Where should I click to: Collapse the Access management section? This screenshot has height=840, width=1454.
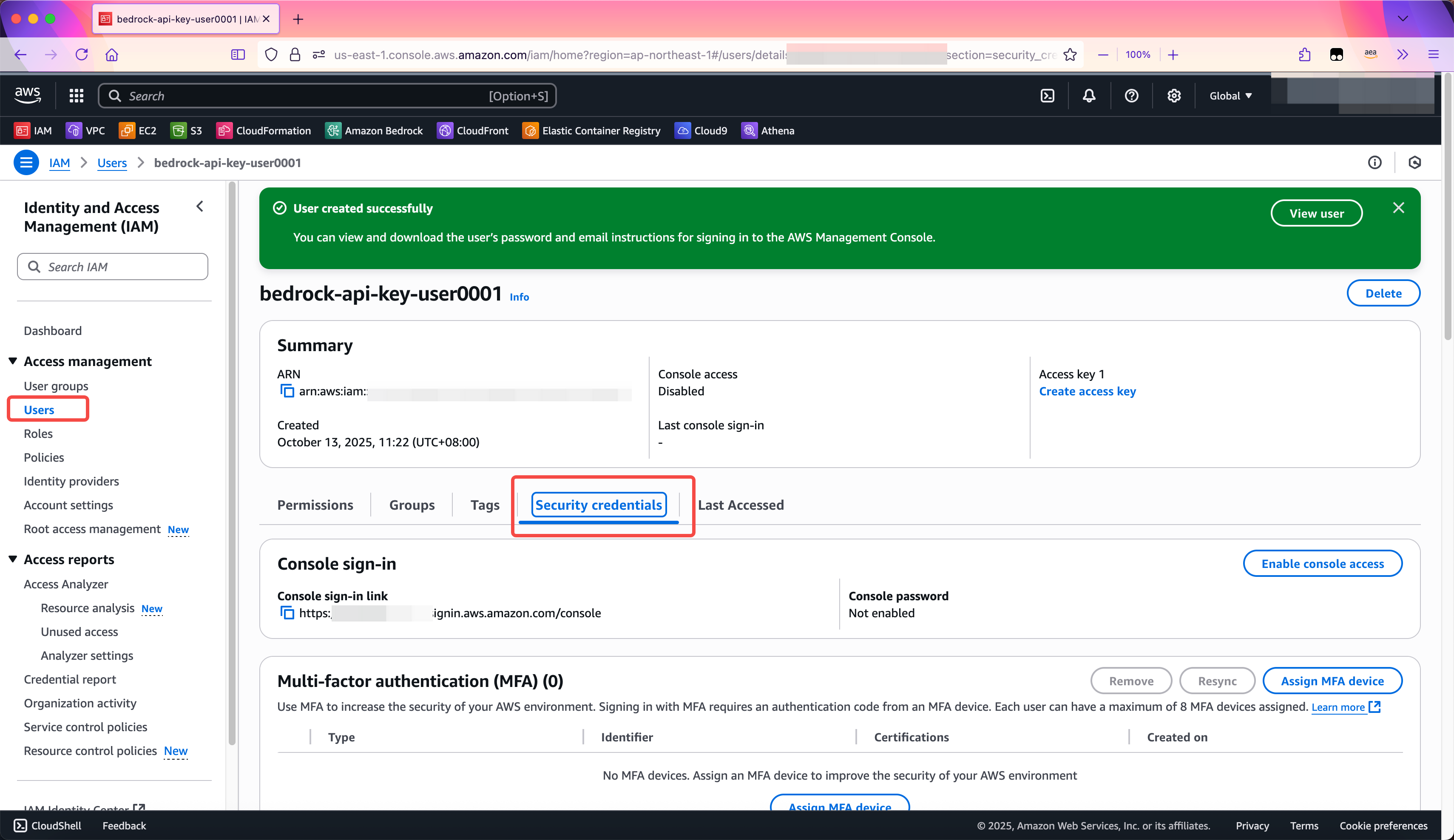13,361
